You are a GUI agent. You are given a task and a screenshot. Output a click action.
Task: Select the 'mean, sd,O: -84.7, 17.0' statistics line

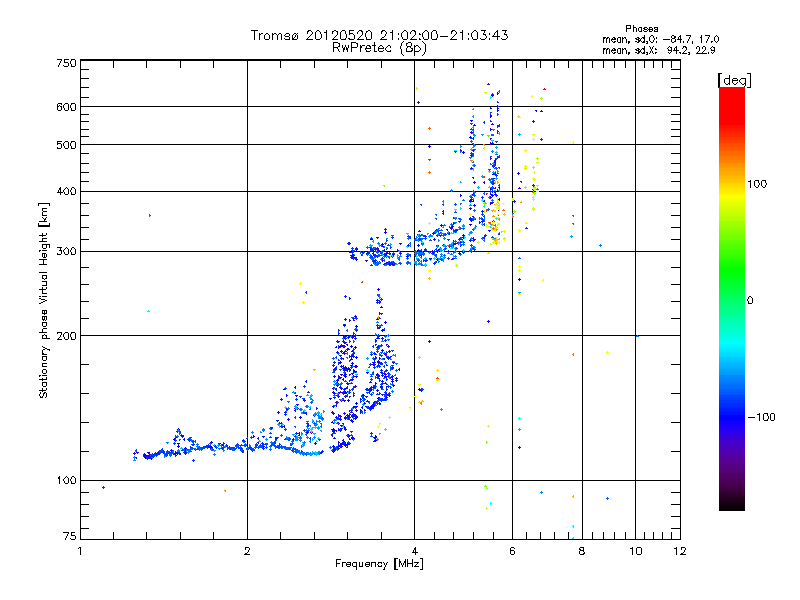(x=660, y=39)
